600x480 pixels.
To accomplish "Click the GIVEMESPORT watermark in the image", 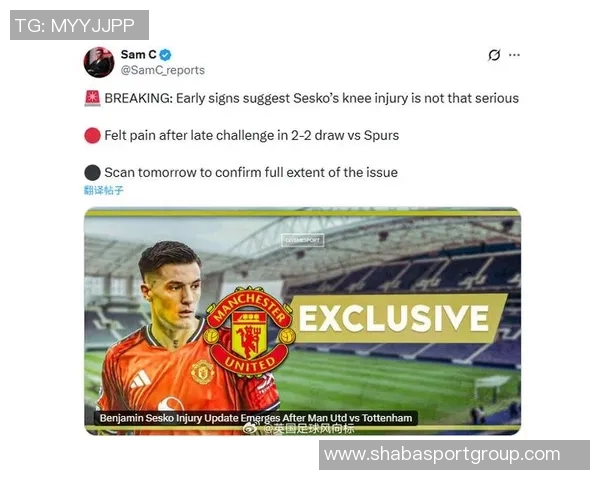I will 302,240.
